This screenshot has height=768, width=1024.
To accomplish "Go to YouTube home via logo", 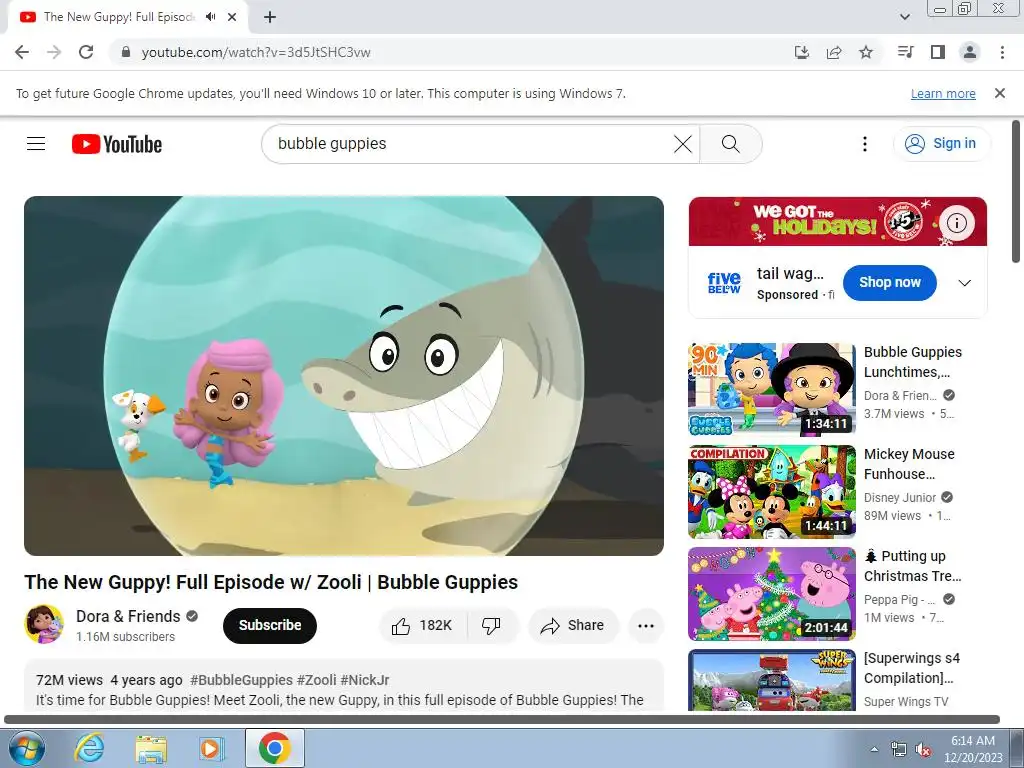I will coord(117,144).
